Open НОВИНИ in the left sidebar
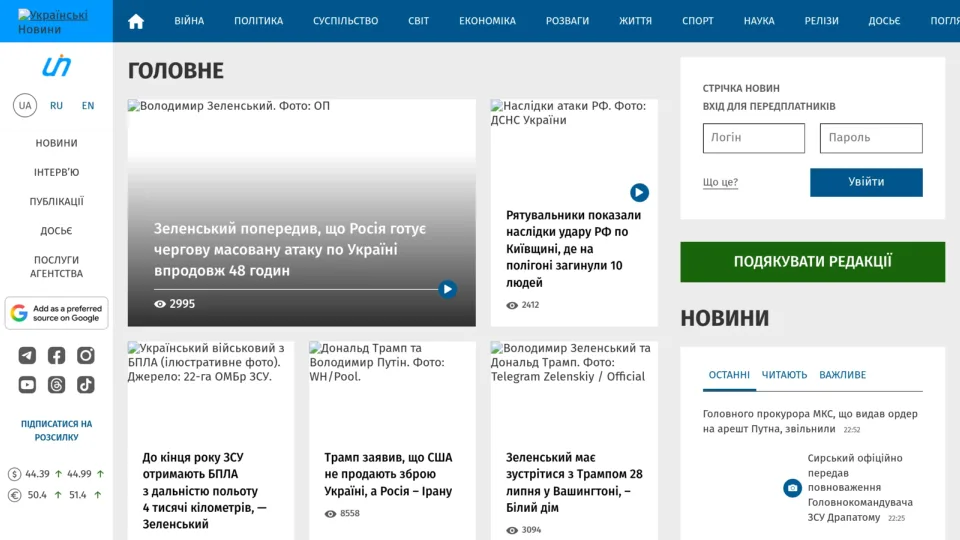This screenshot has height=540, width=960. pyautogui.click(x=56, y=143)
